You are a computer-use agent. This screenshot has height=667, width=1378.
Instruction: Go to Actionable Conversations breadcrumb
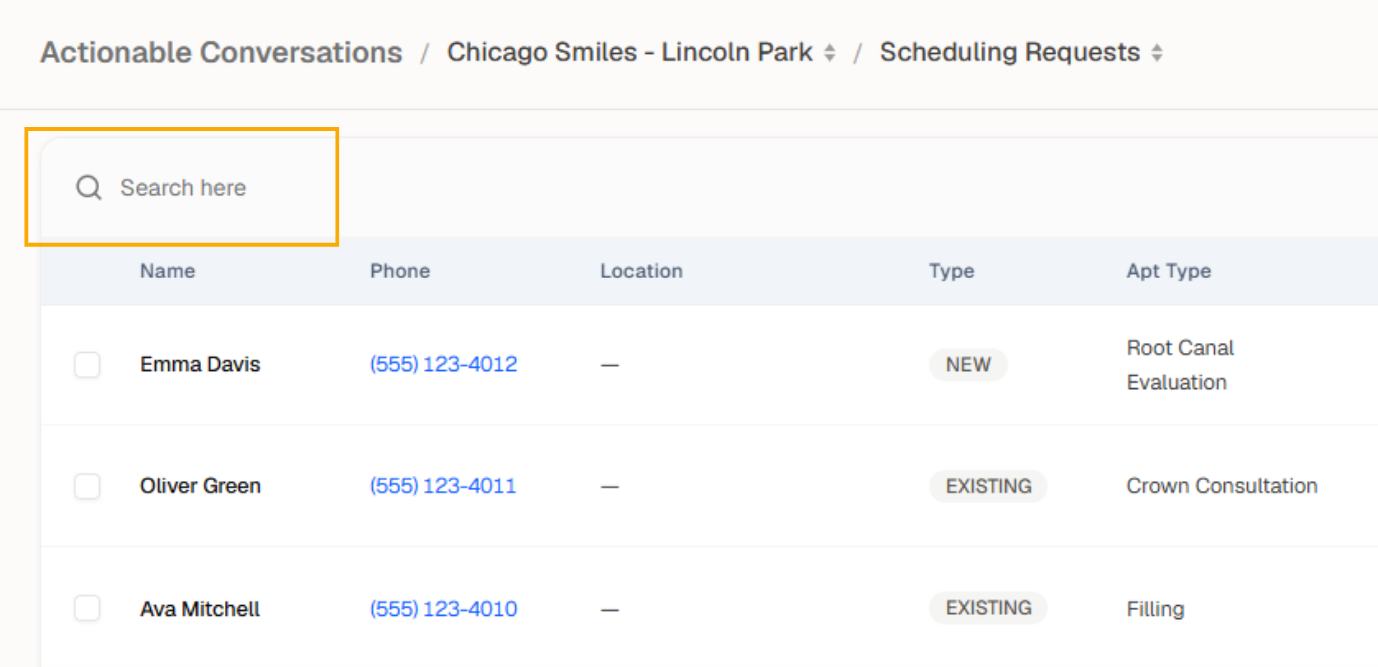pyautogui.click(x=221, y=53)
